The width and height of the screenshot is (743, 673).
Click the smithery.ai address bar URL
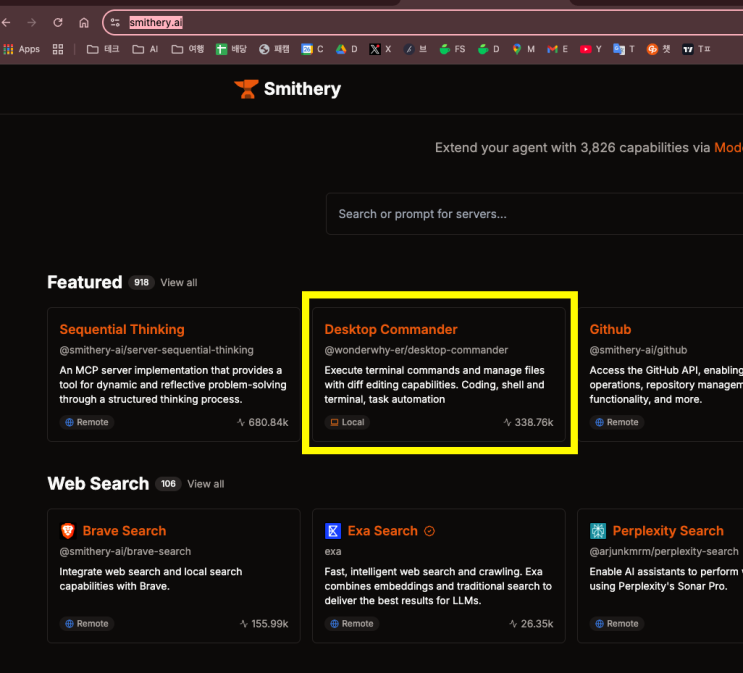pyautogui.click(x=156, y=22)
